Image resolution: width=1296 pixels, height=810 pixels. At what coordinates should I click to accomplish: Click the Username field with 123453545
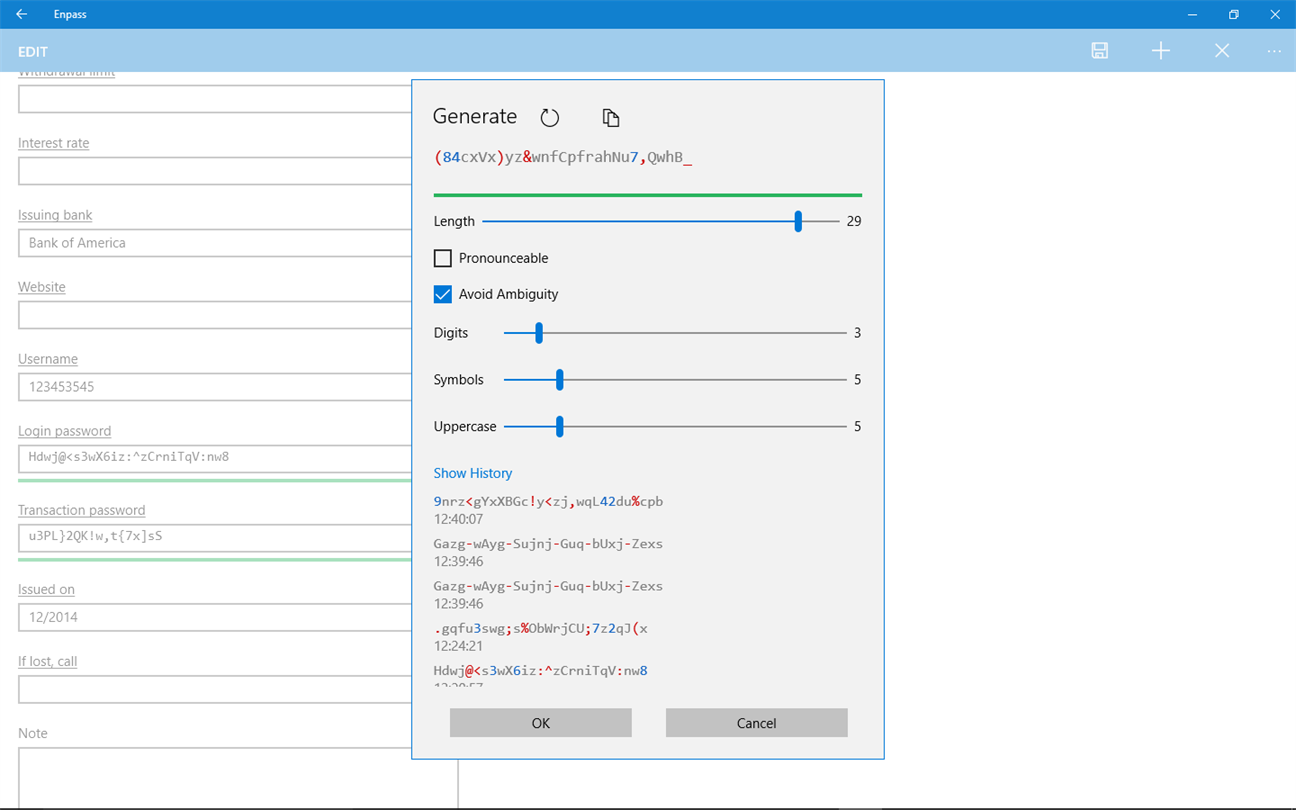click(215, 387)
